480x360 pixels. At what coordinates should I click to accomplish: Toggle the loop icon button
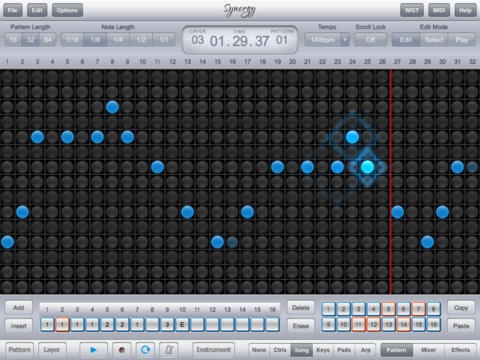coord(145,350)
